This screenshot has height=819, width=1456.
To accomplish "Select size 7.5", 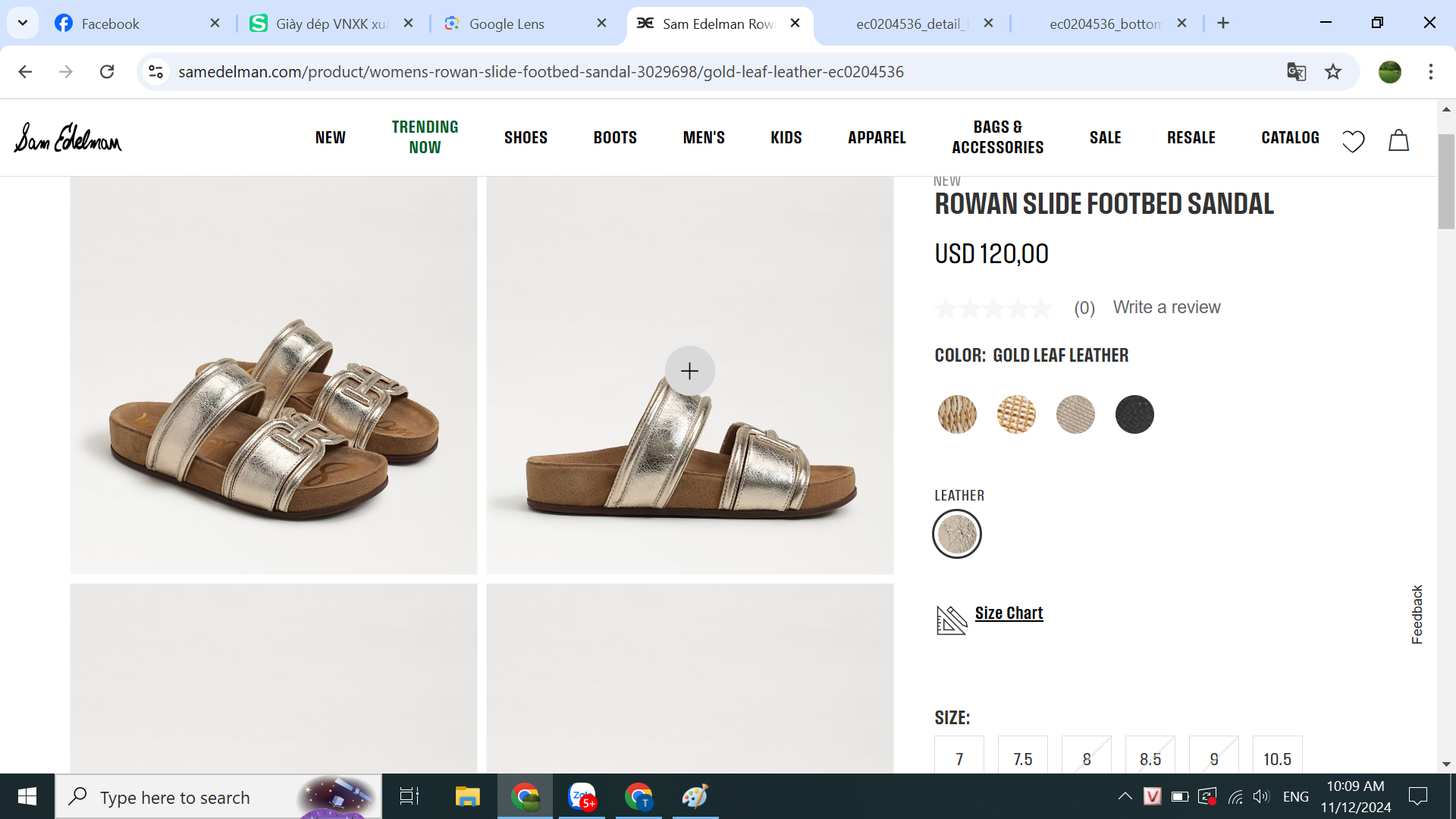I will 1022,758.
